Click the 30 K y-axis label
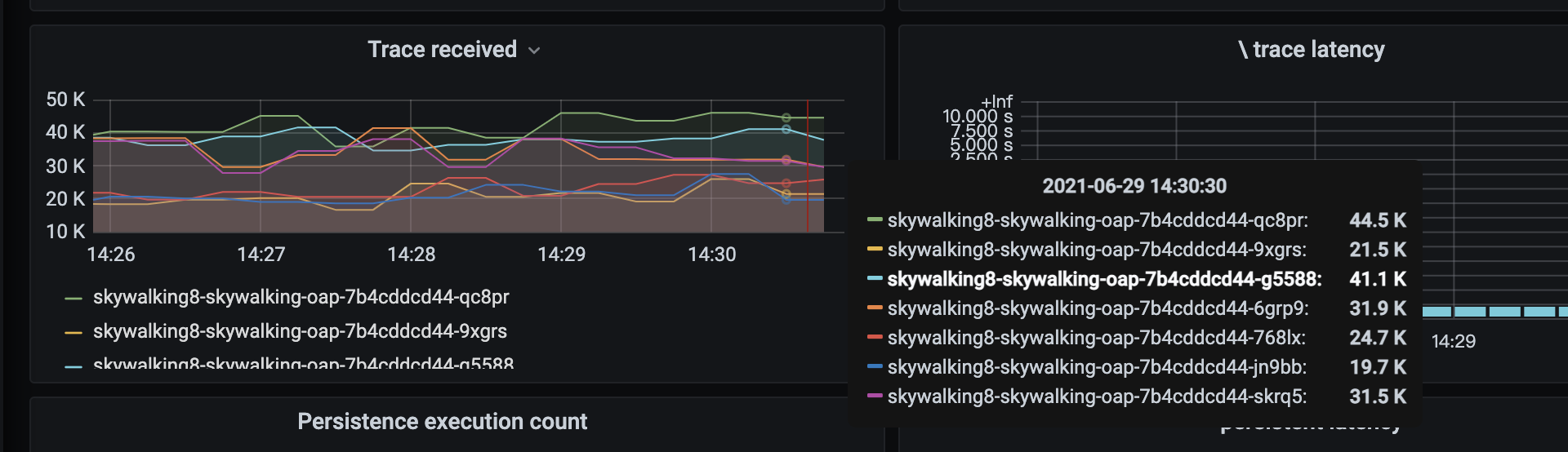This screenshot has height=452, width=1568. click(65, 166)
